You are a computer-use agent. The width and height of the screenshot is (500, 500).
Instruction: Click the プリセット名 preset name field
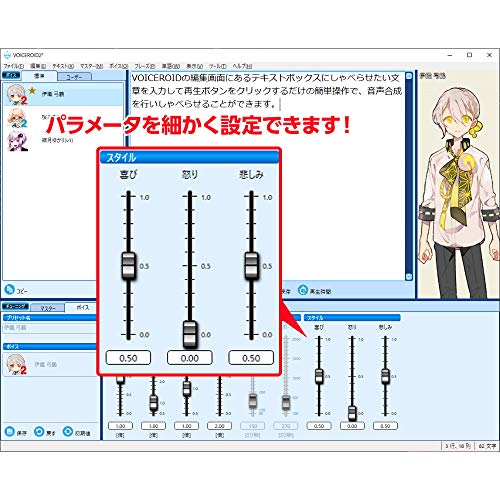(50, 328)
